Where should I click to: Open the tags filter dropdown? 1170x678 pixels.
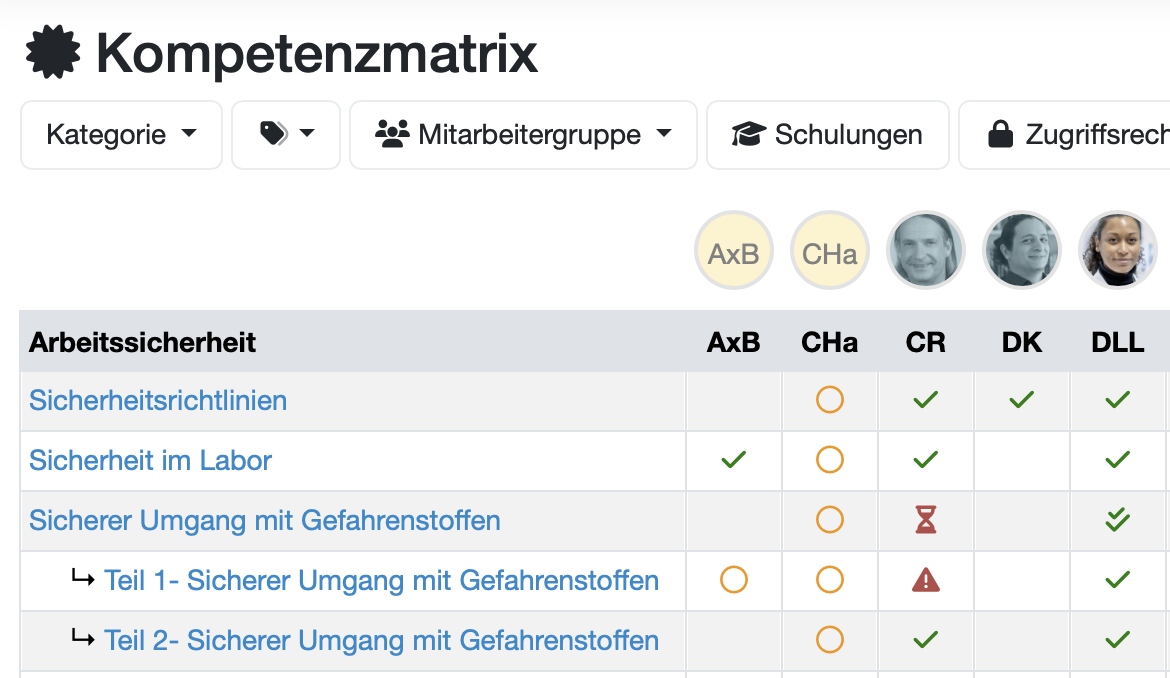coord(286,134)
